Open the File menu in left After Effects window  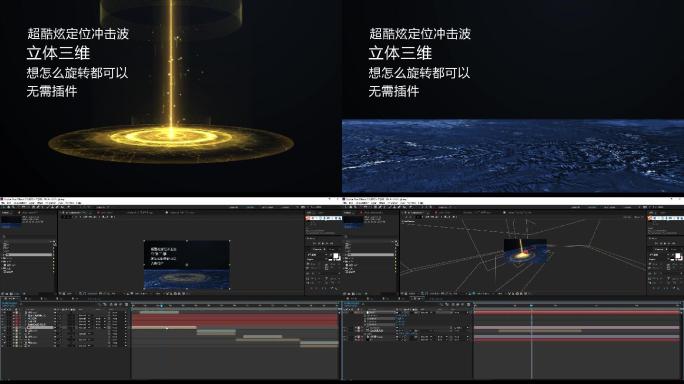4,203
